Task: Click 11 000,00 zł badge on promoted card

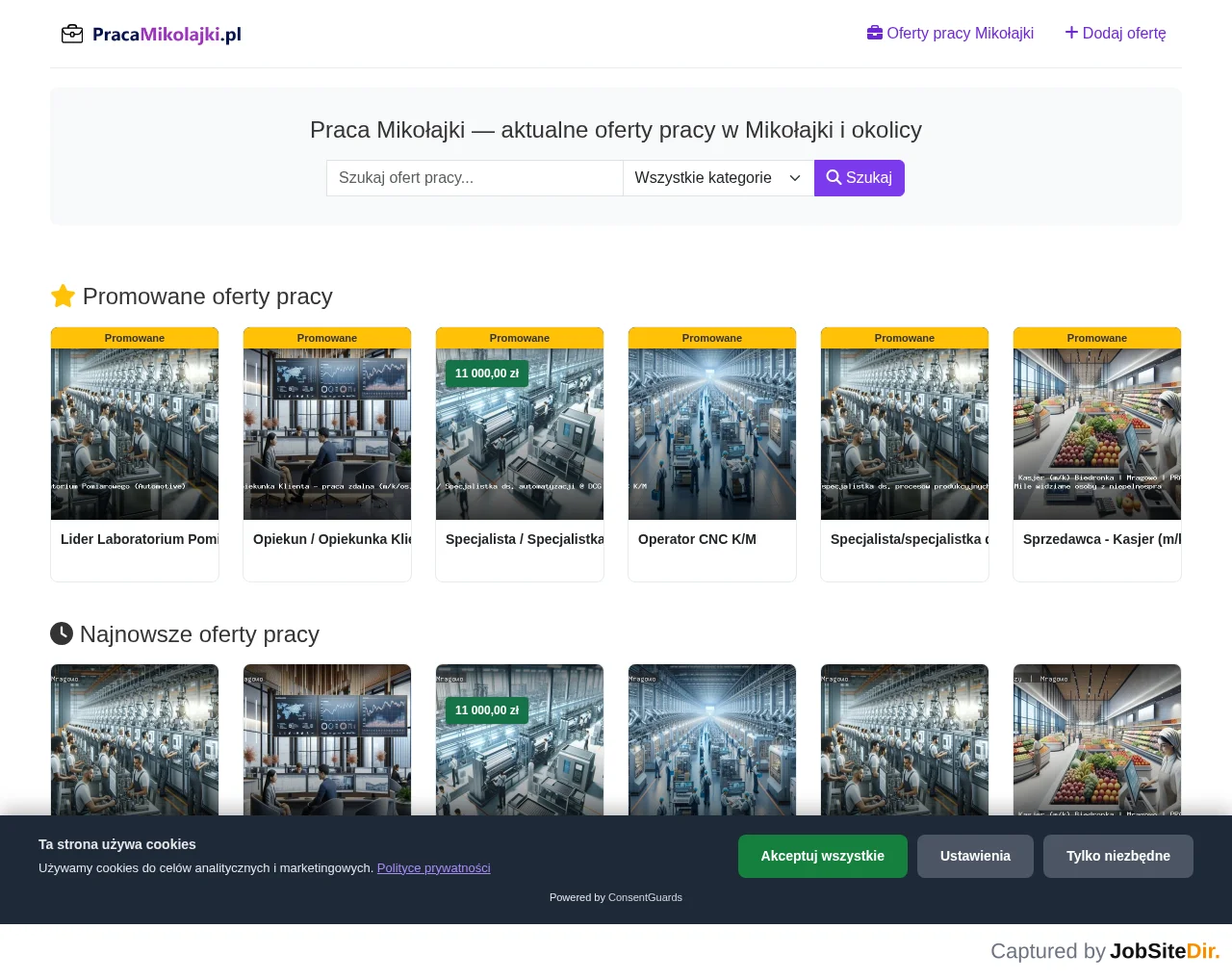Action: click(487, 374)
